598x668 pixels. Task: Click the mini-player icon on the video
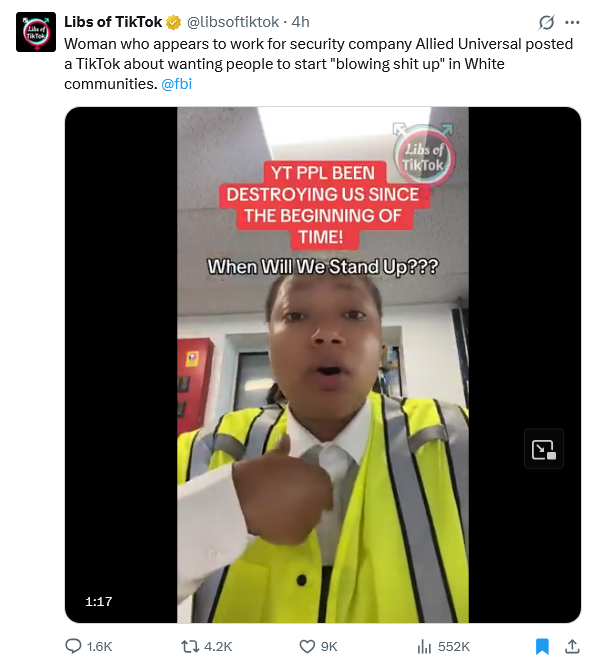(x=544, y=449)
